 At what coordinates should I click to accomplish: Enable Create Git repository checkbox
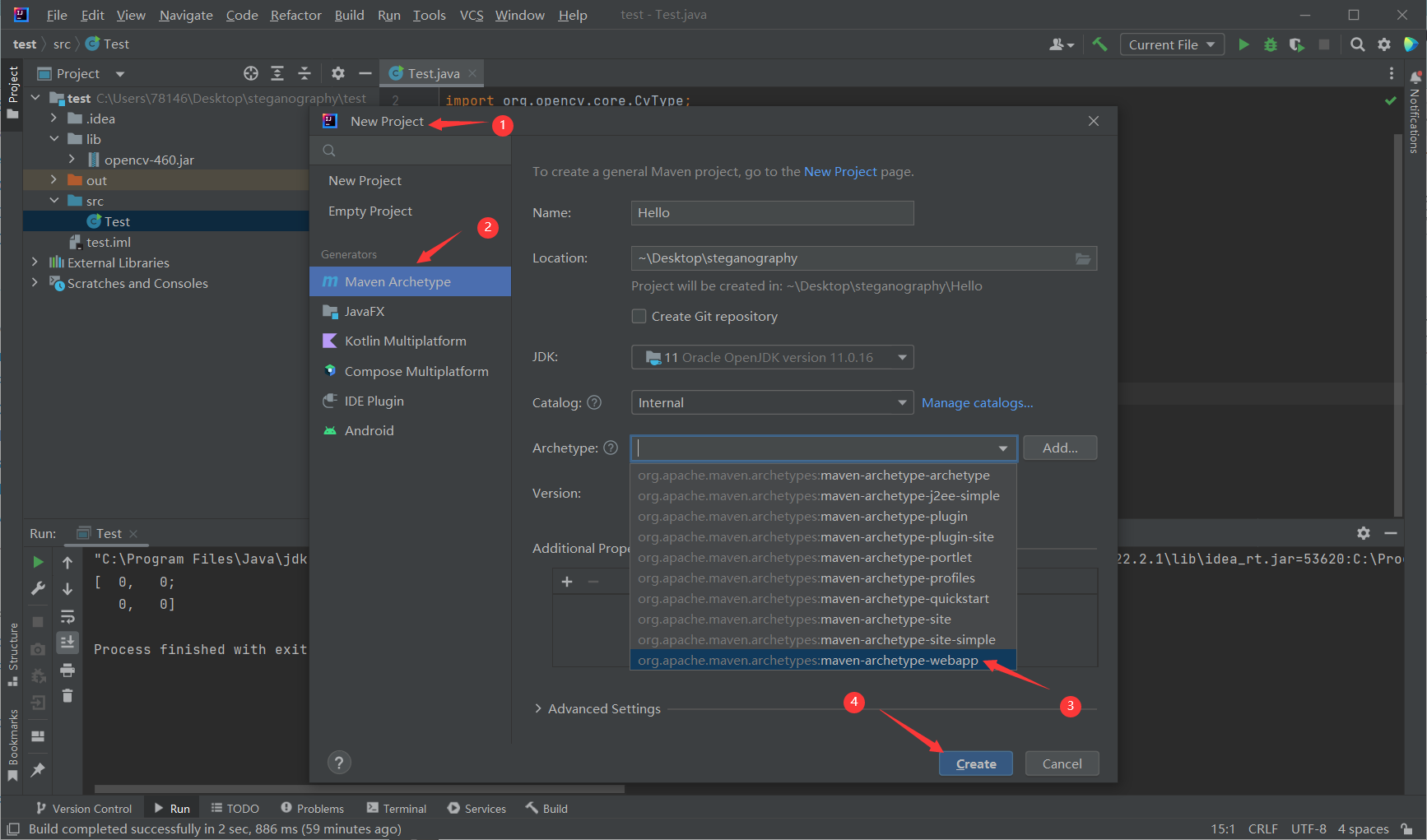tap(639, 316)
